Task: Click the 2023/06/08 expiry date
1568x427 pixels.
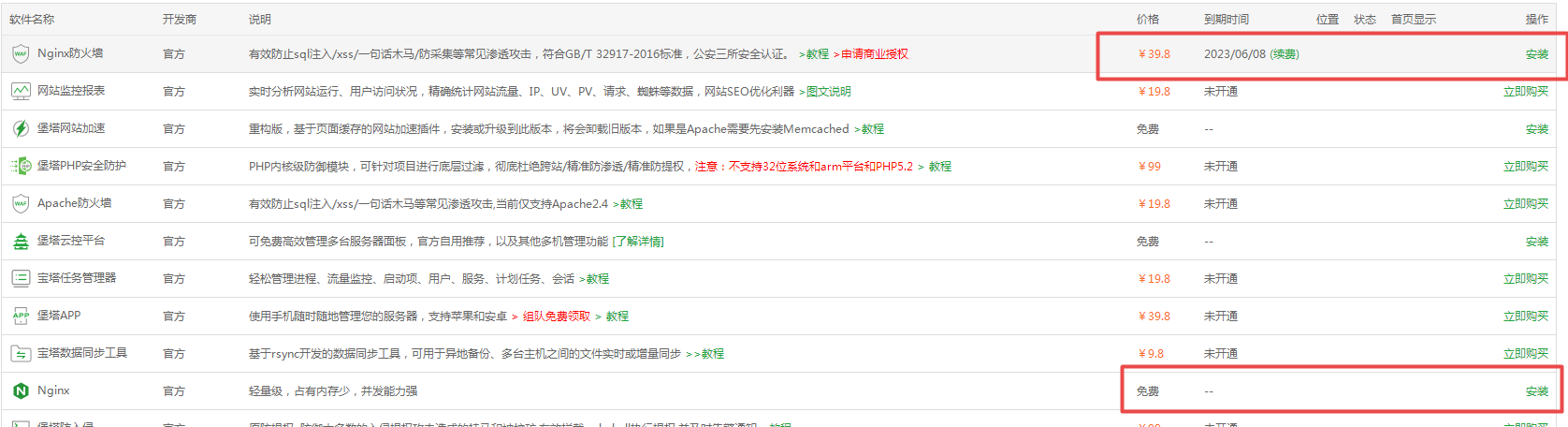Action: coord(1235,54)
